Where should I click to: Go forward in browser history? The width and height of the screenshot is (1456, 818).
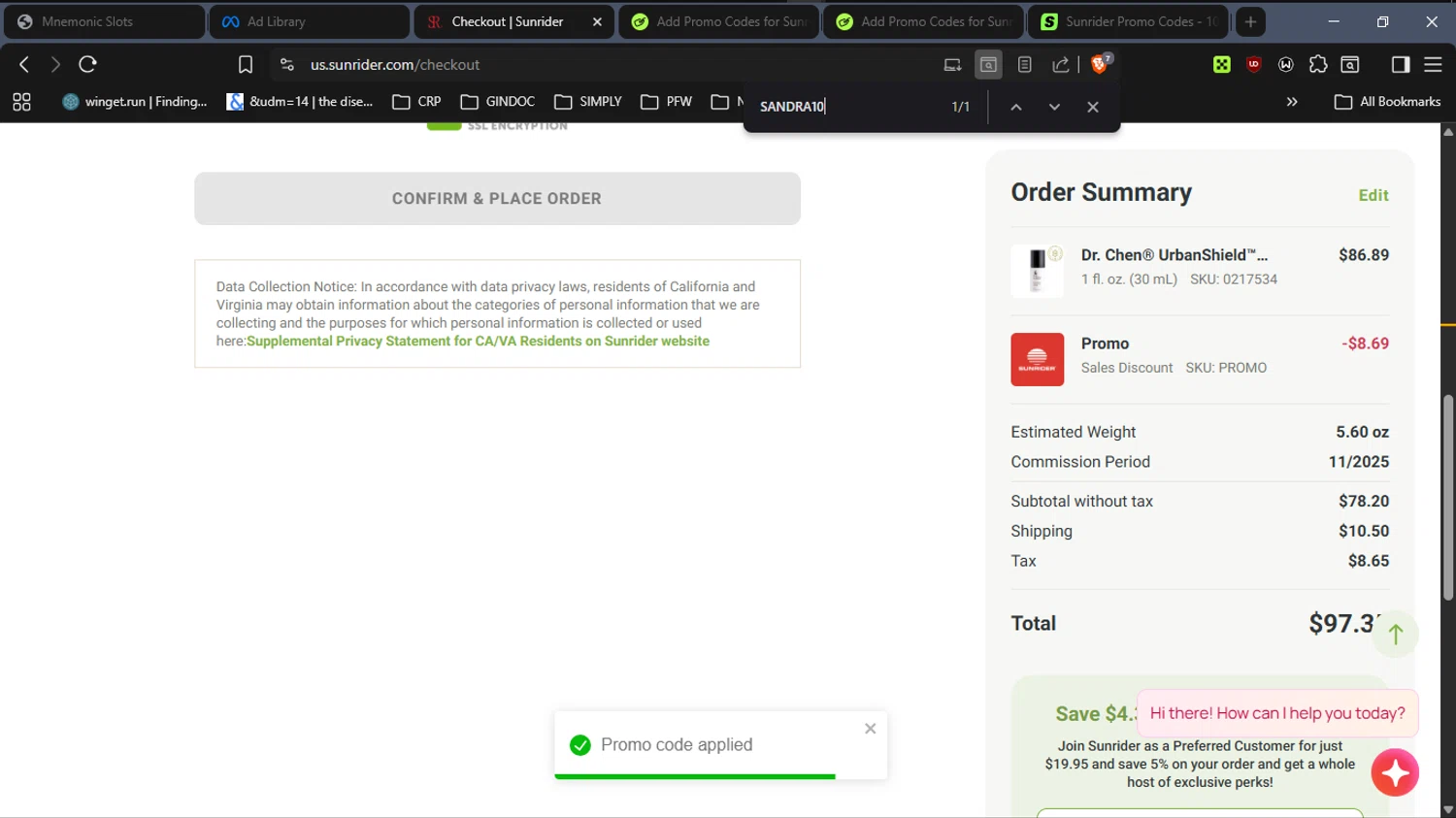tap(55, 65)
